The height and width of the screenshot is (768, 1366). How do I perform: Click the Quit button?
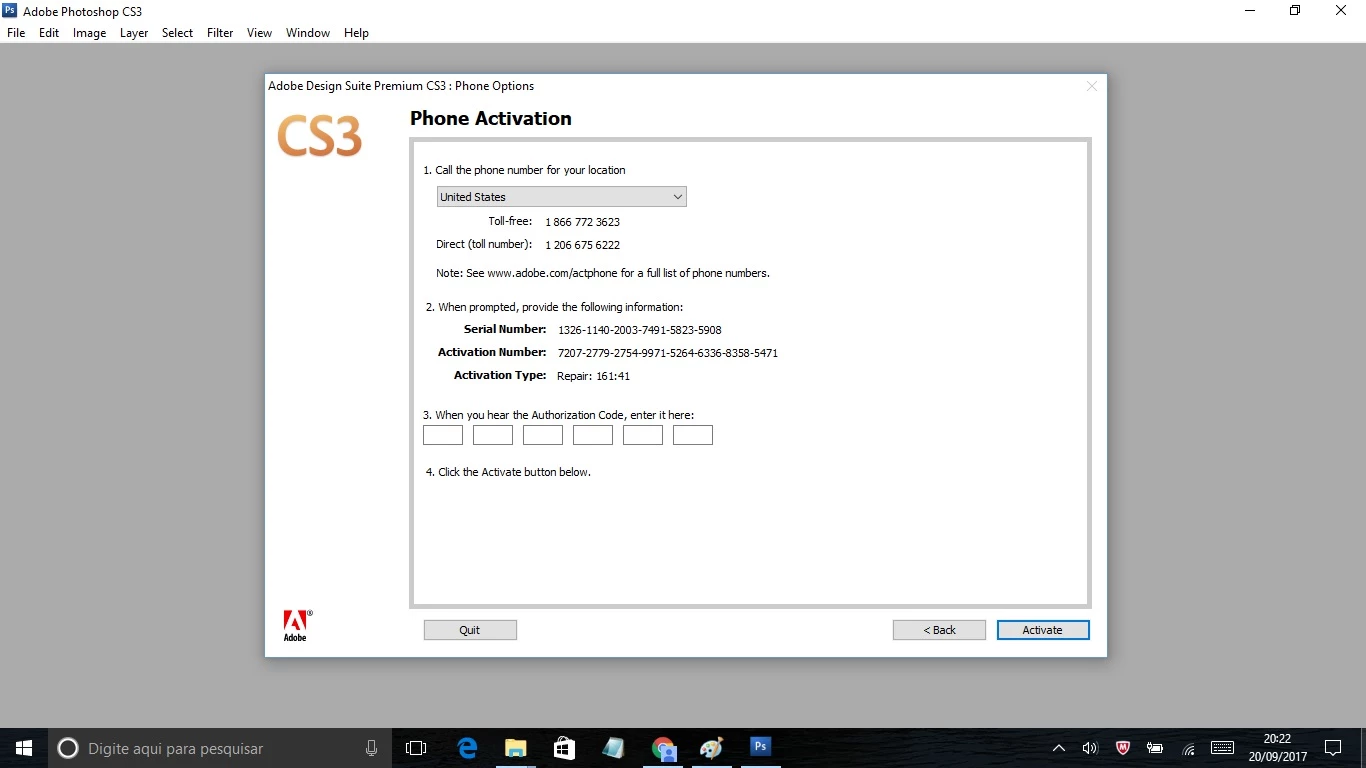(470, 630)
